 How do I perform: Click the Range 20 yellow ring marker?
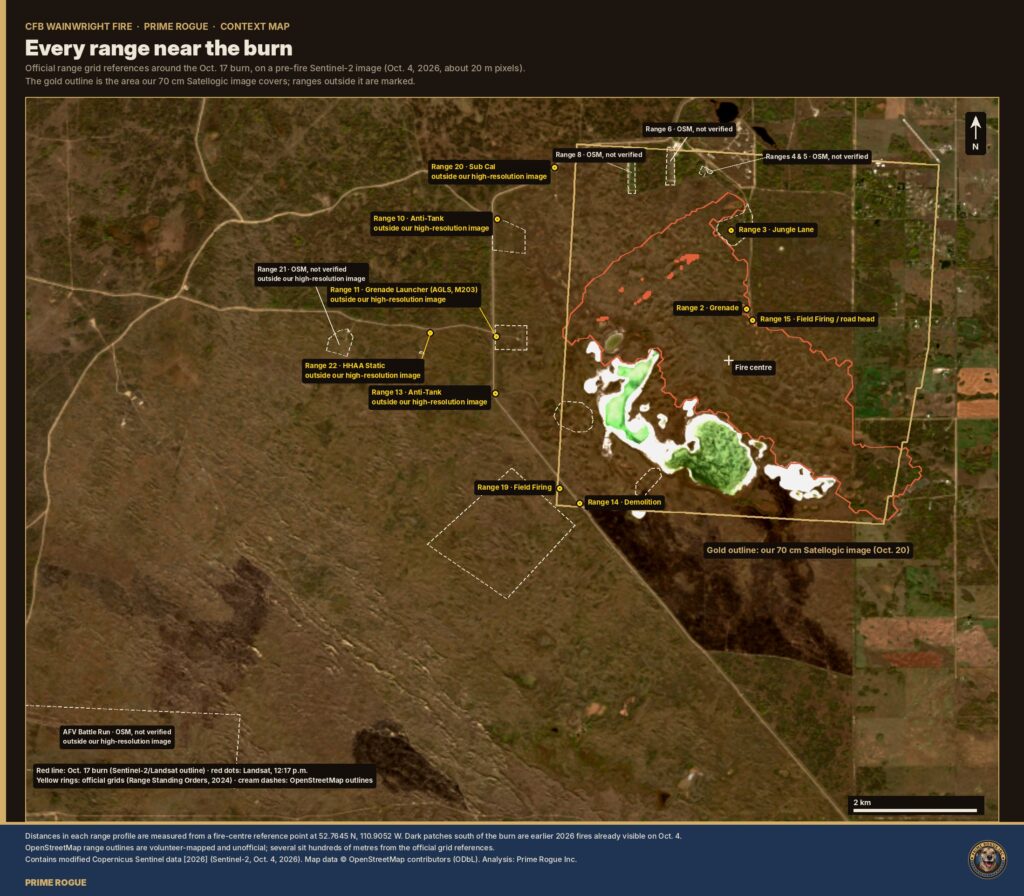554,167
